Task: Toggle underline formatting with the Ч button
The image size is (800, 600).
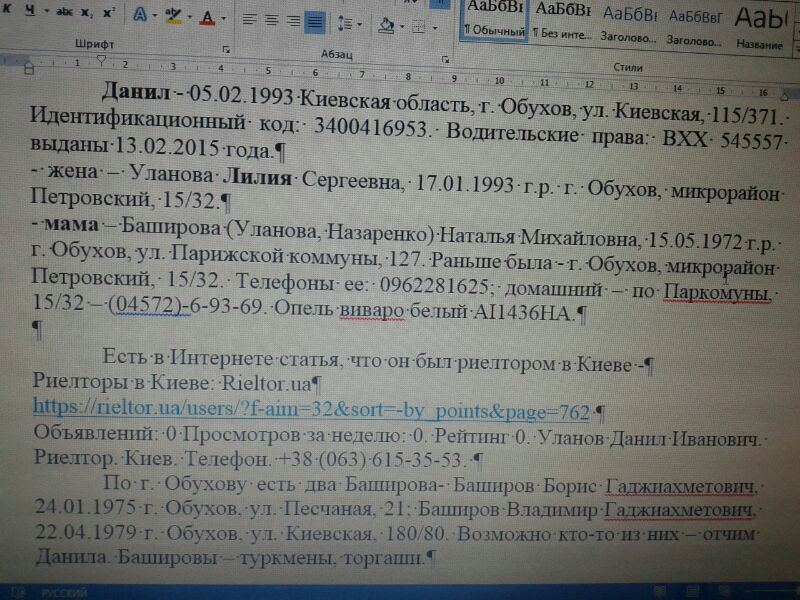Action: point(29,11)
